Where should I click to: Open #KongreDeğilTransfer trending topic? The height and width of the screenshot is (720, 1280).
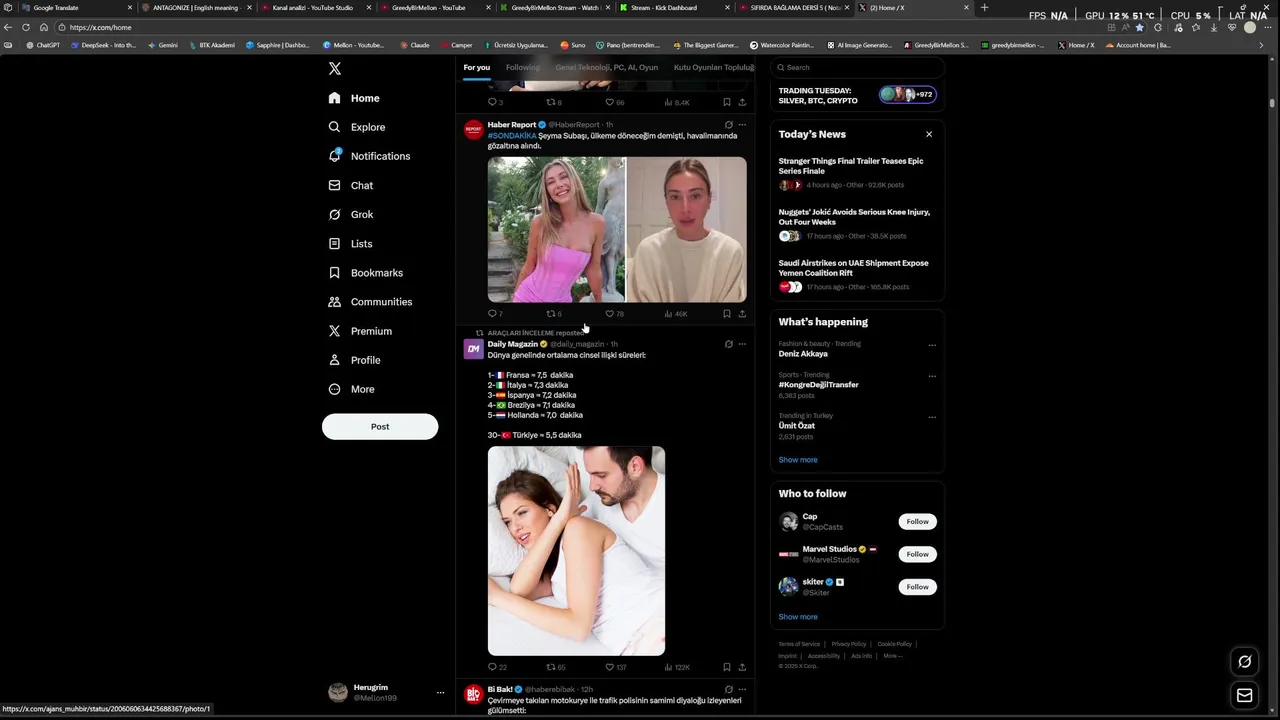pos(818,384)
